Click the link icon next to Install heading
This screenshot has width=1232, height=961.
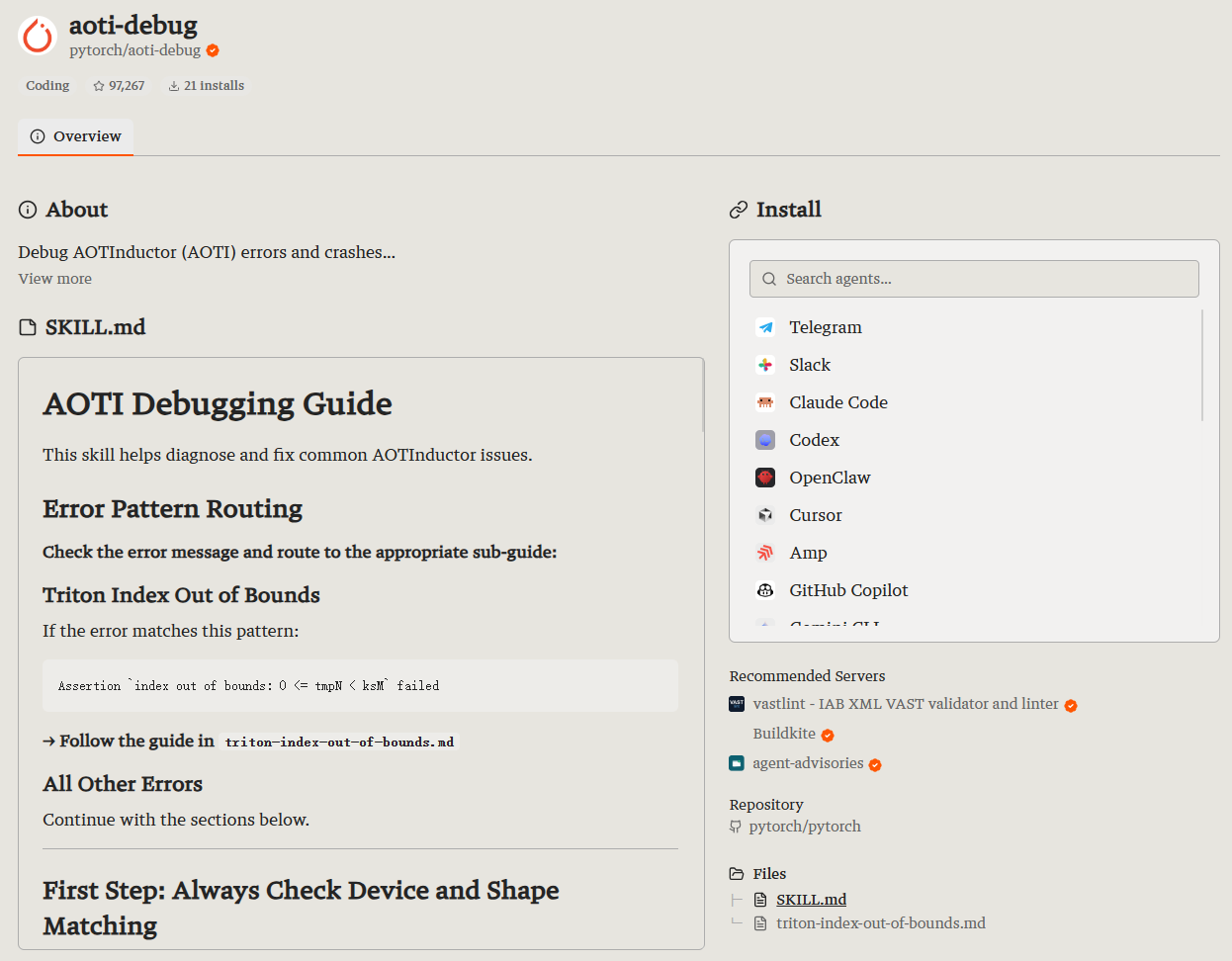739,210
